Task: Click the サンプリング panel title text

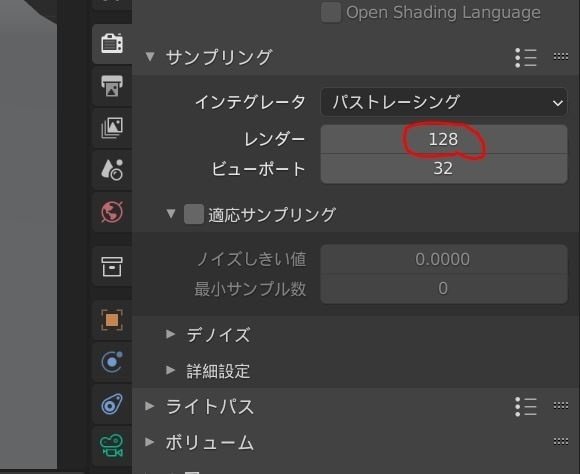Action: (x=219, y=57)
